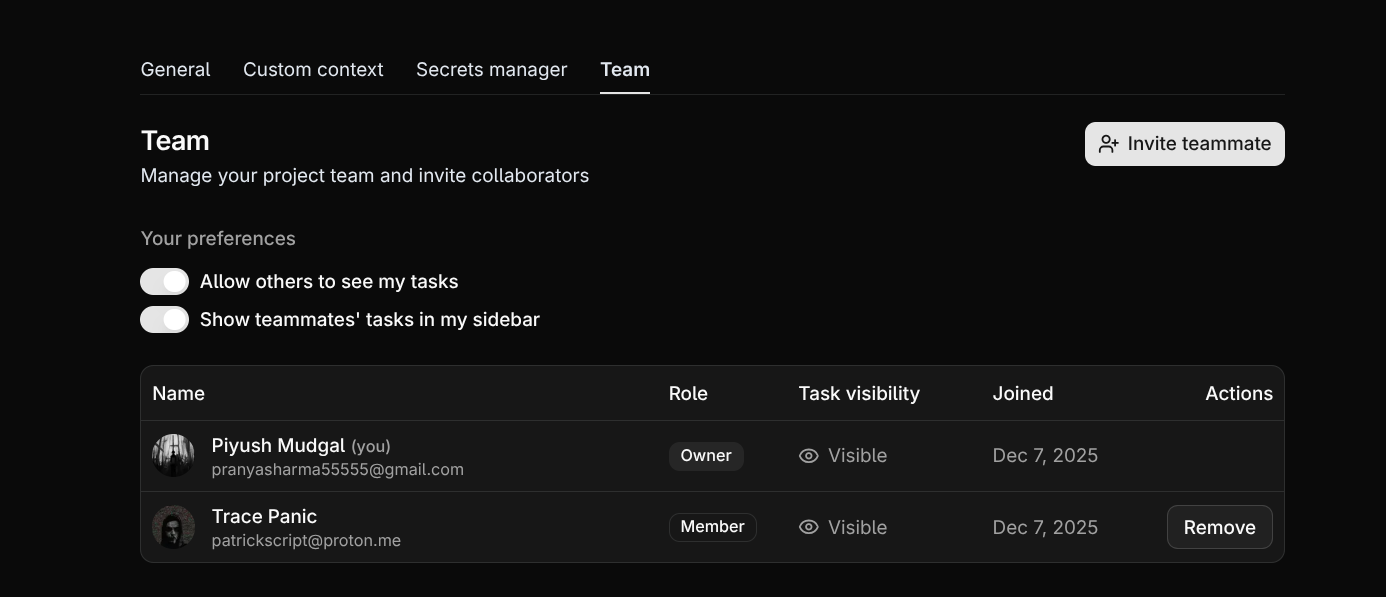Click the Member role badge
This screenshot has width=1386, height=597.
point(712,527)
